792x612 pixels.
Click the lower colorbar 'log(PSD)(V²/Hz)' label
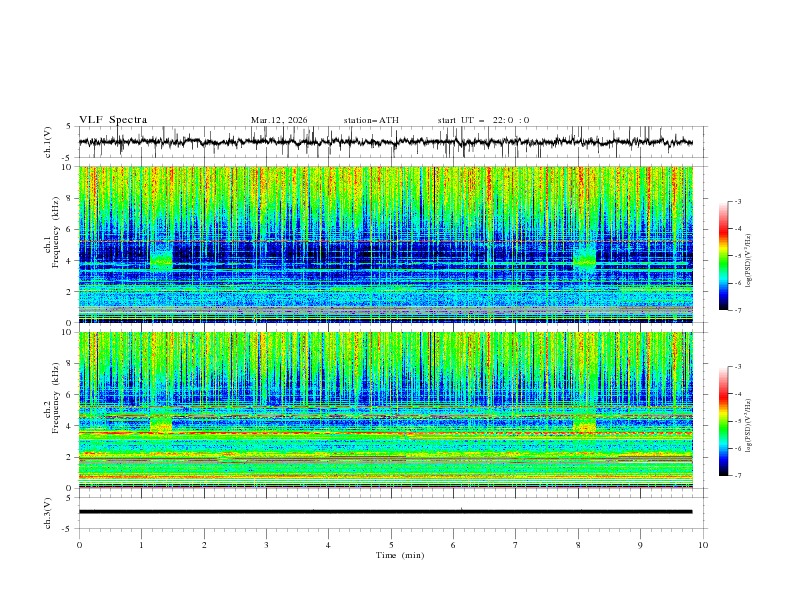pos(748,426)
